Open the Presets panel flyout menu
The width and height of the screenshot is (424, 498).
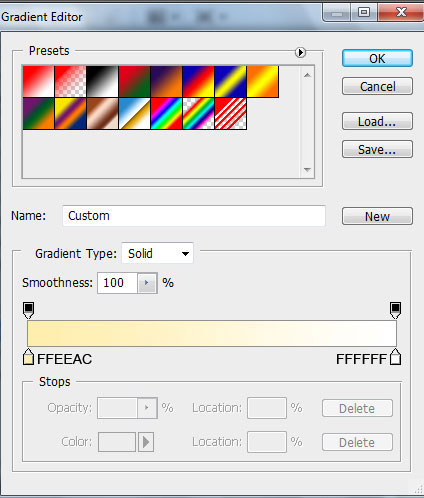[300, 52]
